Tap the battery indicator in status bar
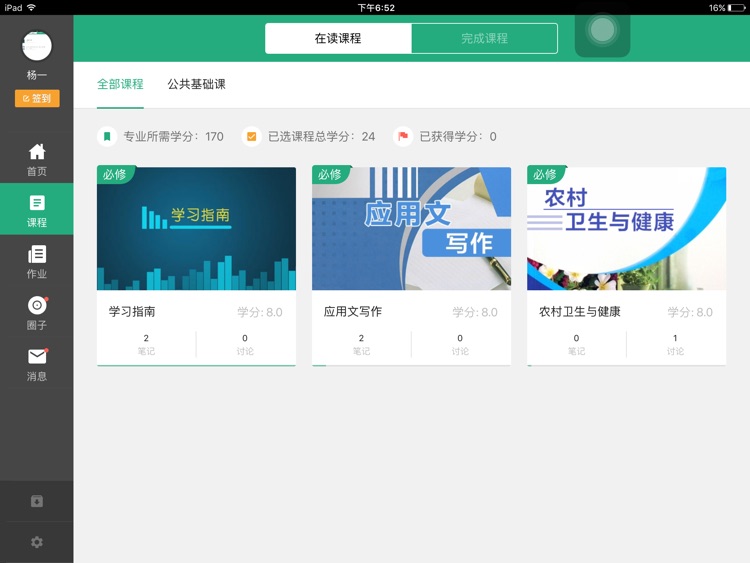750x563 pixels. point(736,8)
